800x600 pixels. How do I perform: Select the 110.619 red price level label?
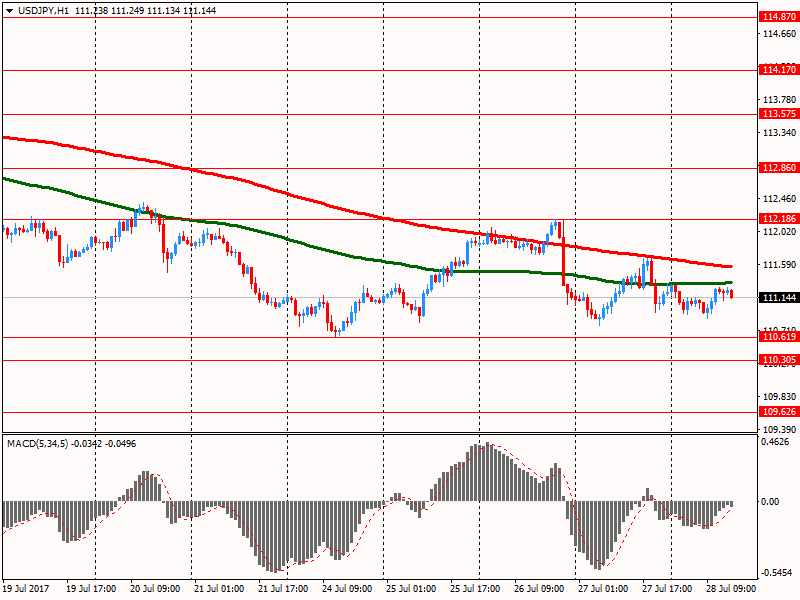779,337
